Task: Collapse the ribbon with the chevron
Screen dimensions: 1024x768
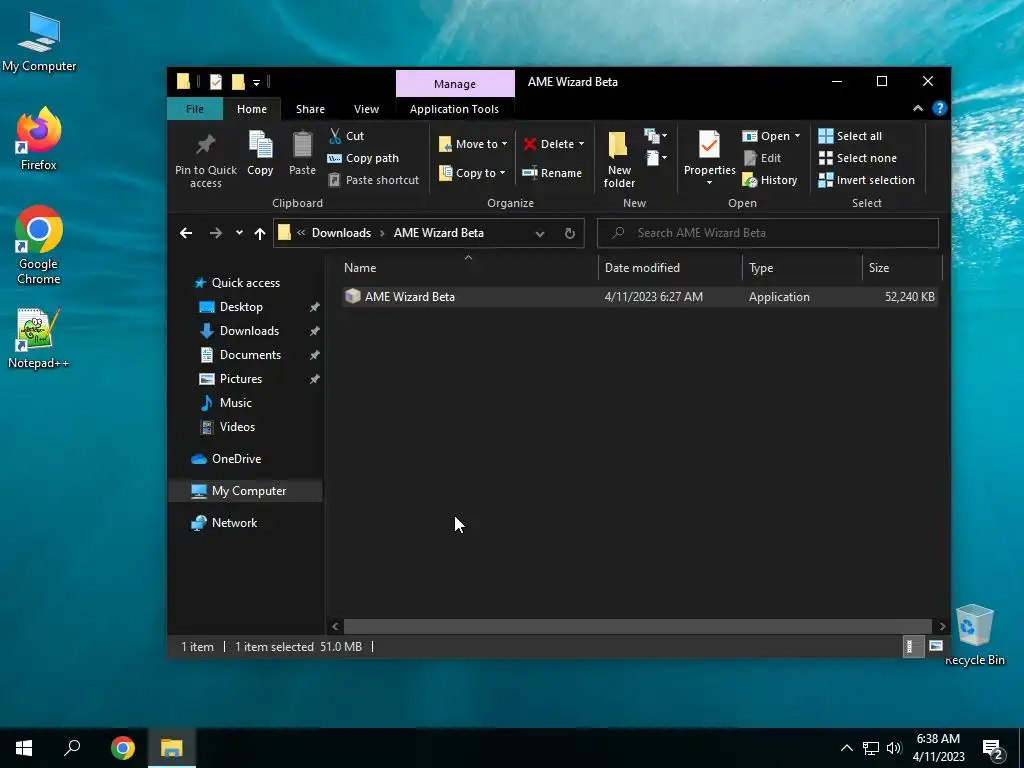Action: [918, 108]
